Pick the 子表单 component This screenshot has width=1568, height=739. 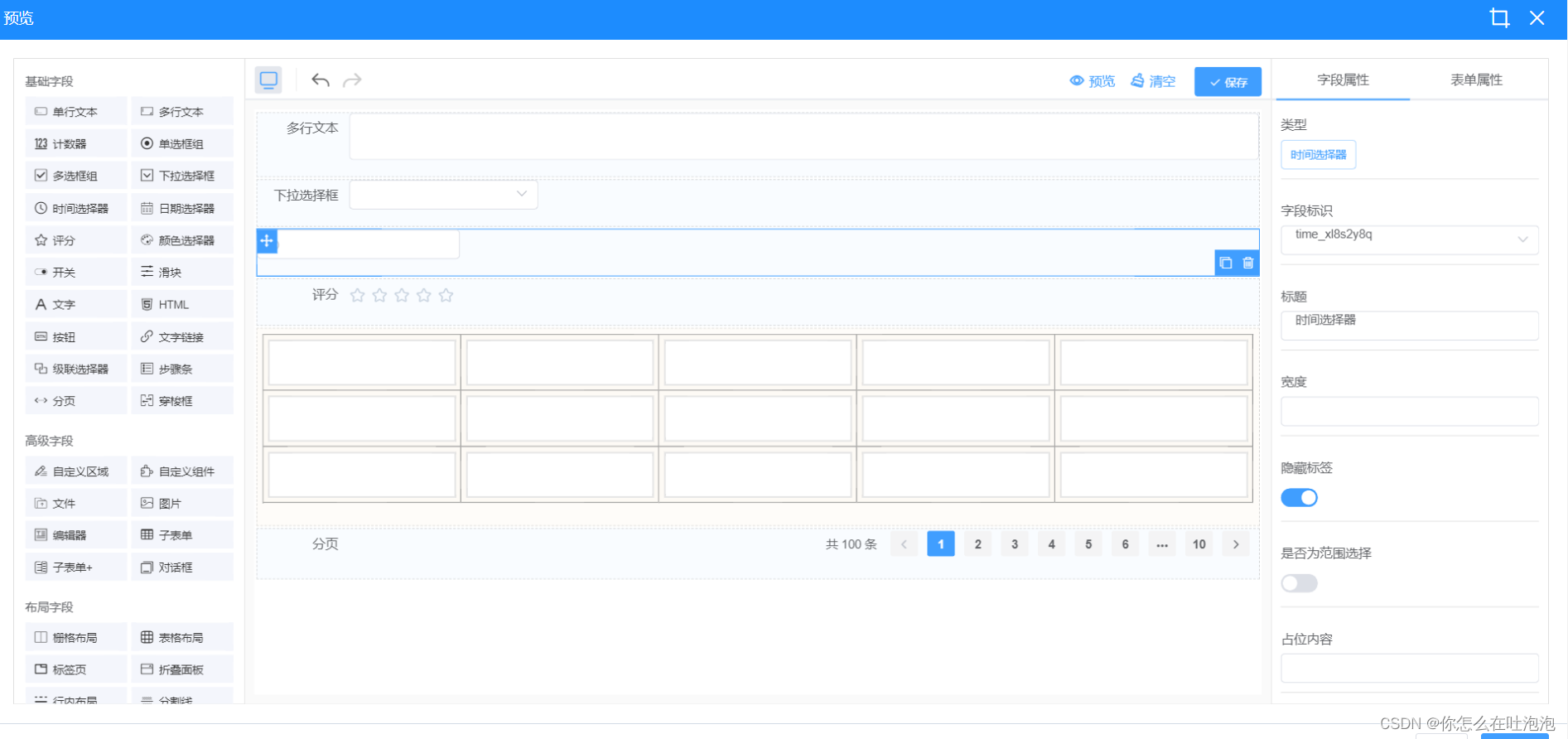click(182, 535)
